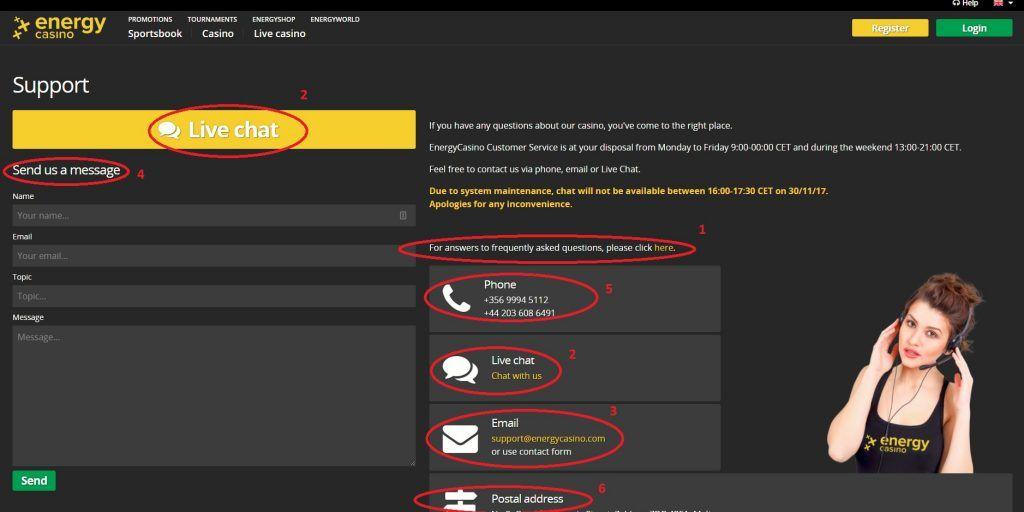Submit the form with Send button
Screen dimensions: 1024x512
(x=34, y=481)
